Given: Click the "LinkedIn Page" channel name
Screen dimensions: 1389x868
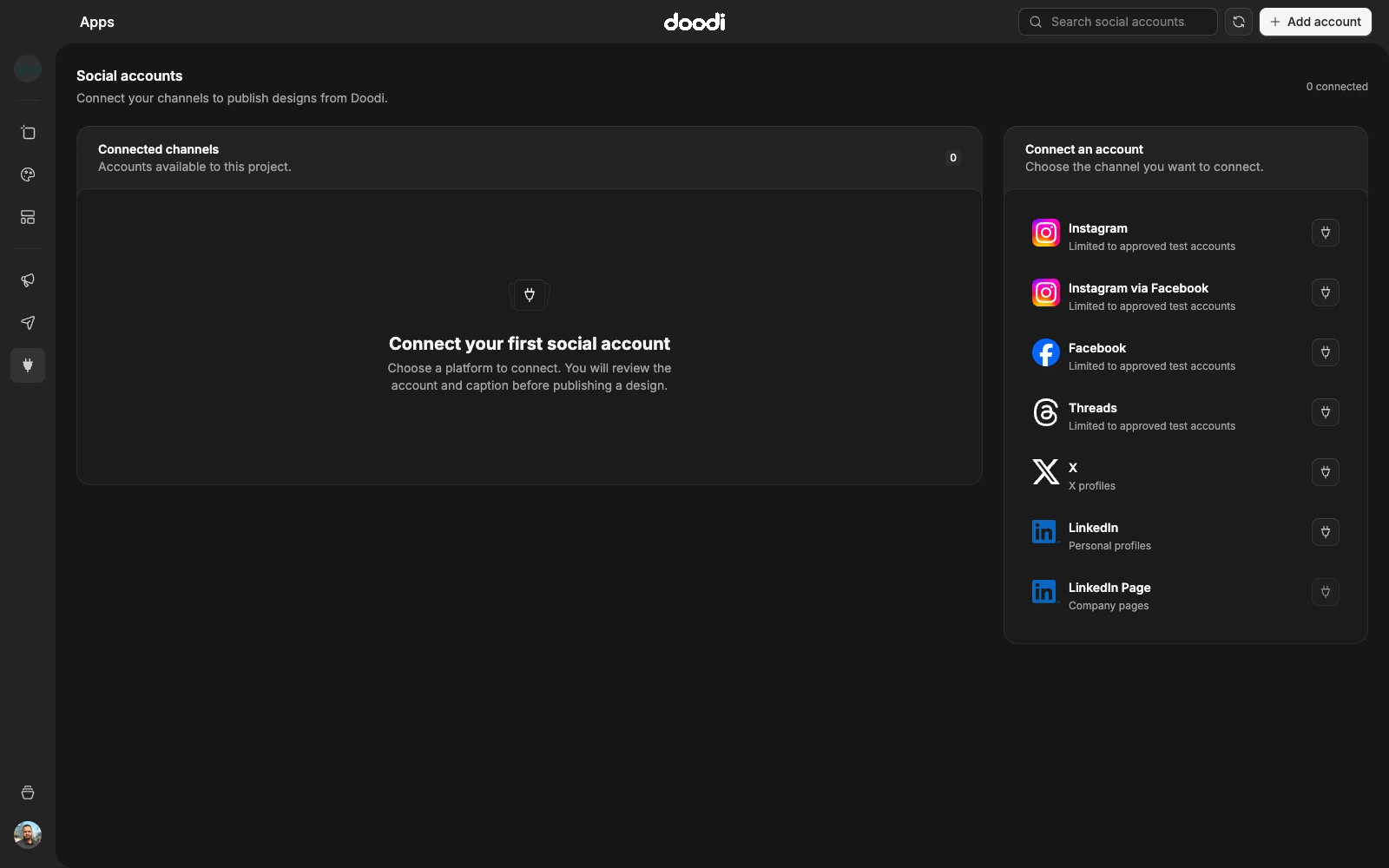Looking at the screenshot, I should click(x=1109, y=588).
